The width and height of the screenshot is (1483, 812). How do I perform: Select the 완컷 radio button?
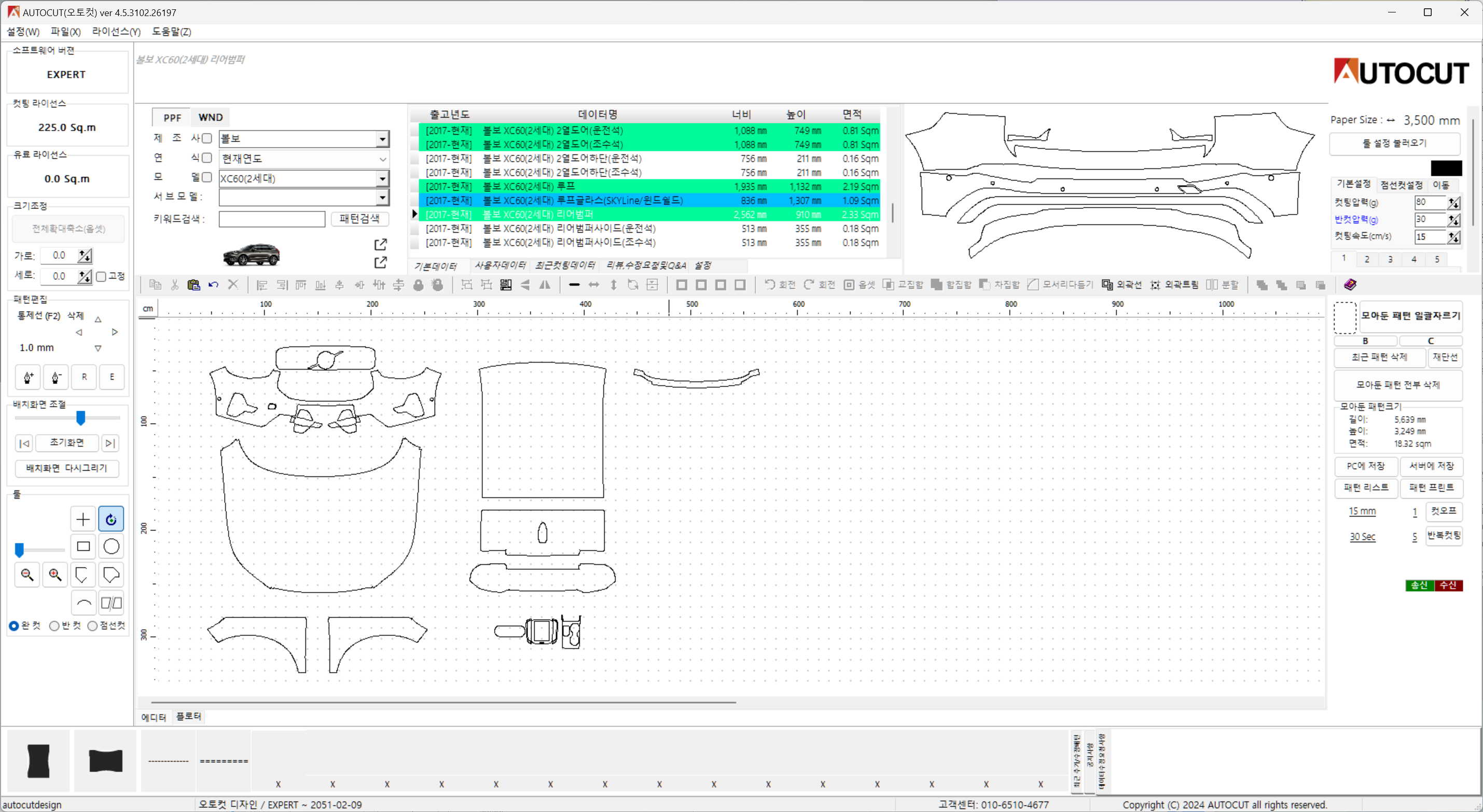(14, 625)
